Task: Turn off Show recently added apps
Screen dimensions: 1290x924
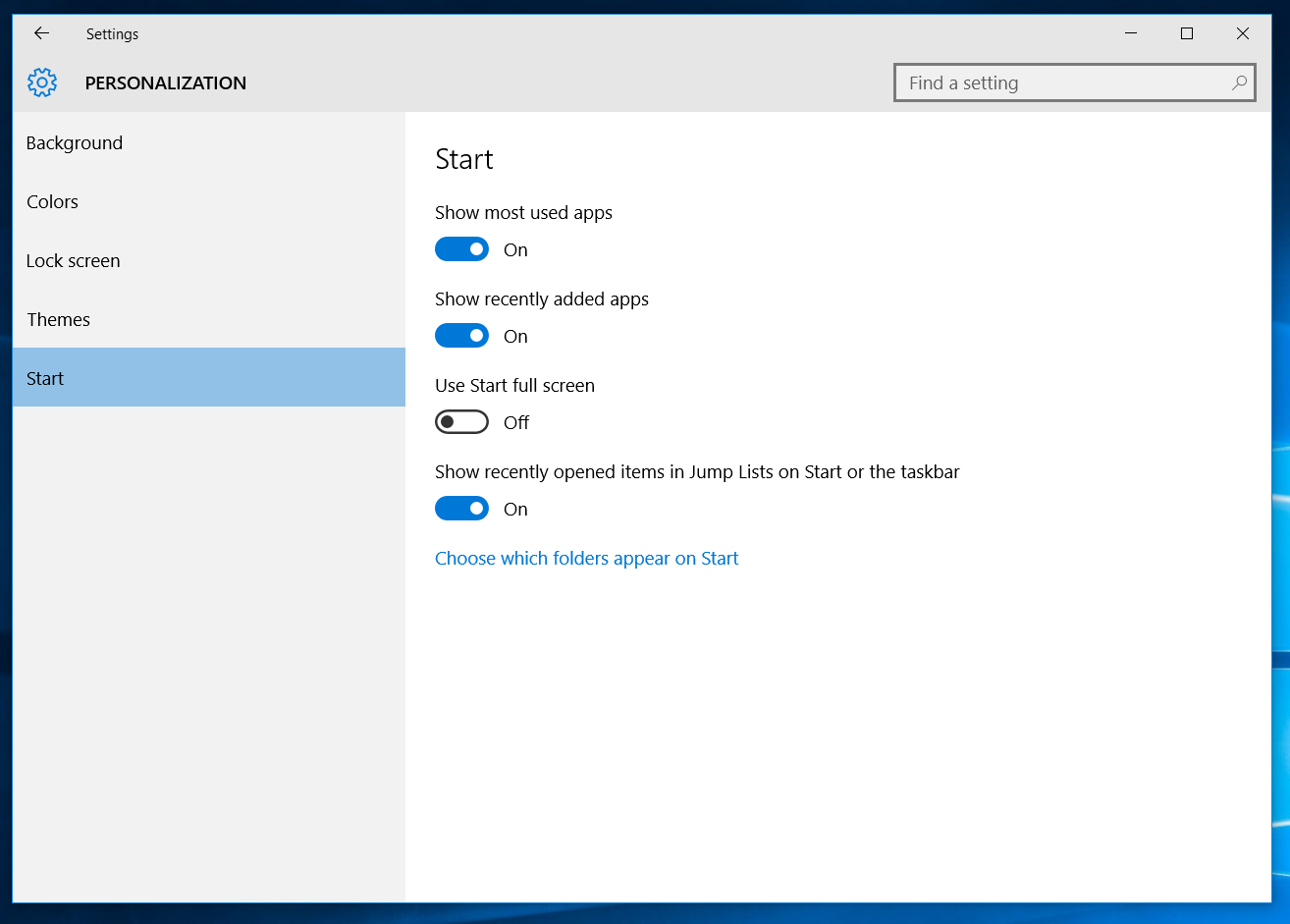Action: point(461,336)
